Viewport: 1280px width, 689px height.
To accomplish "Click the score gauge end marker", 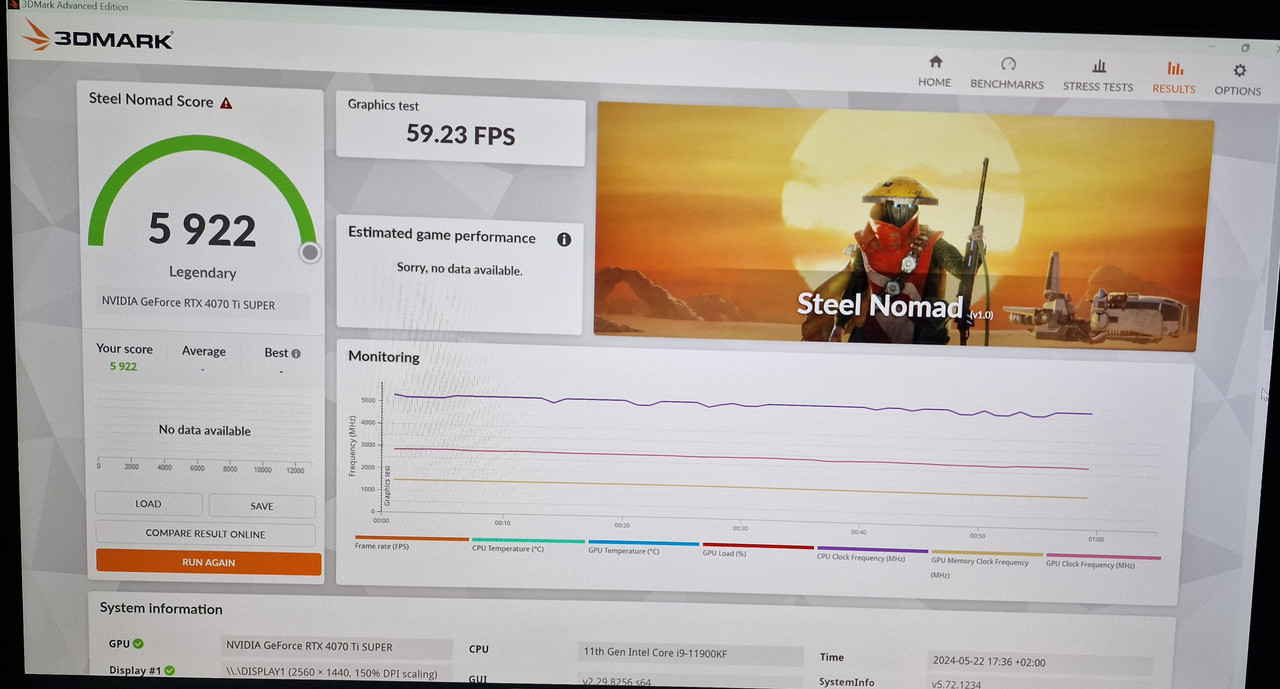I will pos(310,253).
